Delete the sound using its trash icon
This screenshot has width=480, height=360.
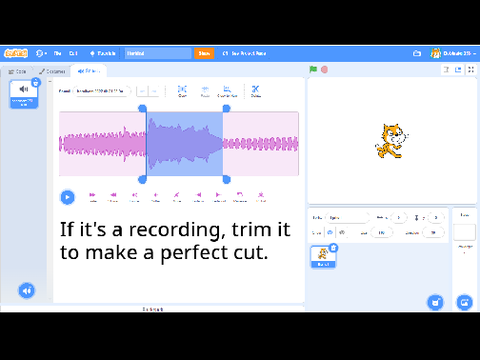[x=36, y=82]
